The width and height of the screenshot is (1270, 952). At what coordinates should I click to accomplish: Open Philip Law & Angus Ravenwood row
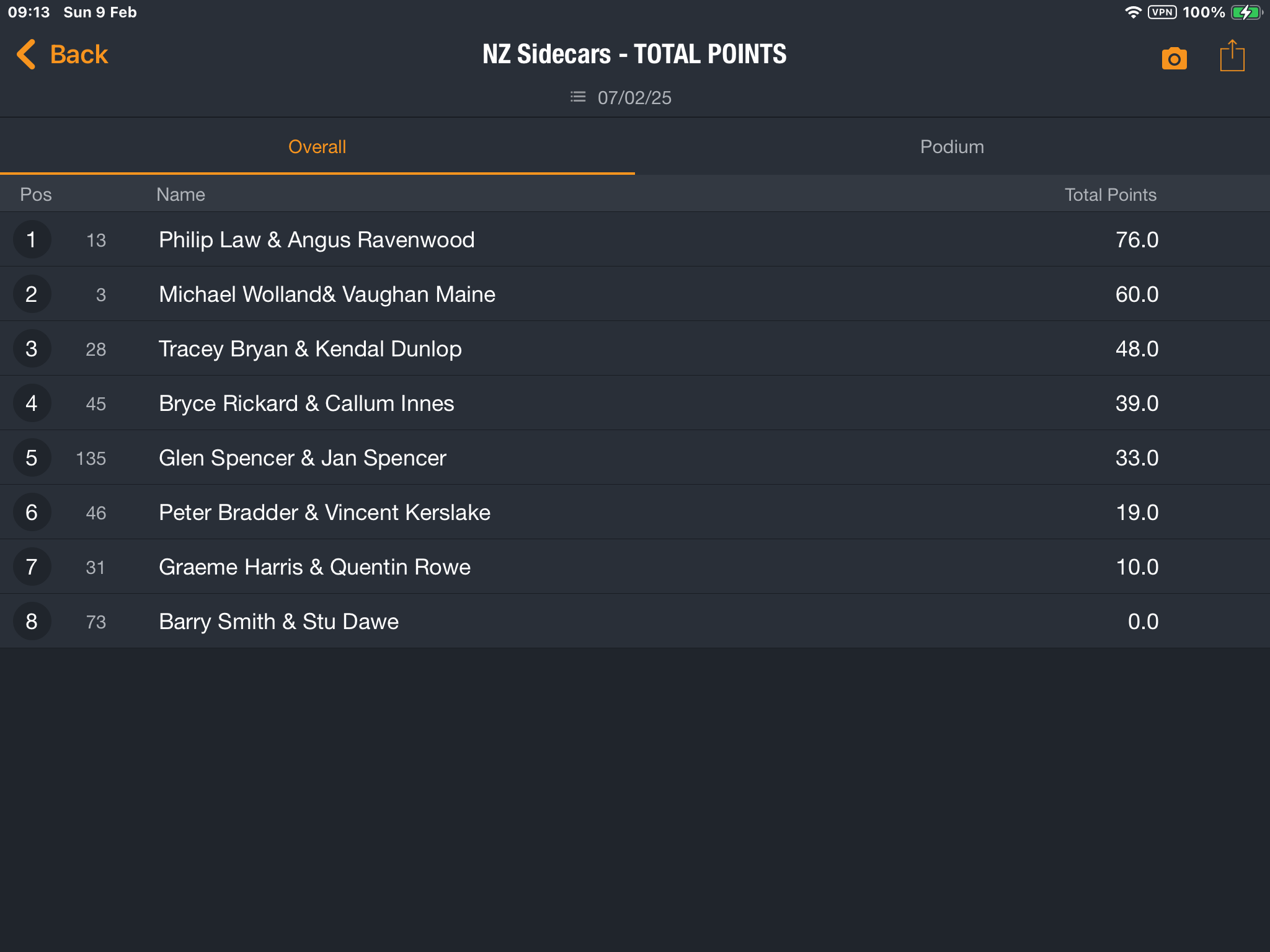click(635, 240)
